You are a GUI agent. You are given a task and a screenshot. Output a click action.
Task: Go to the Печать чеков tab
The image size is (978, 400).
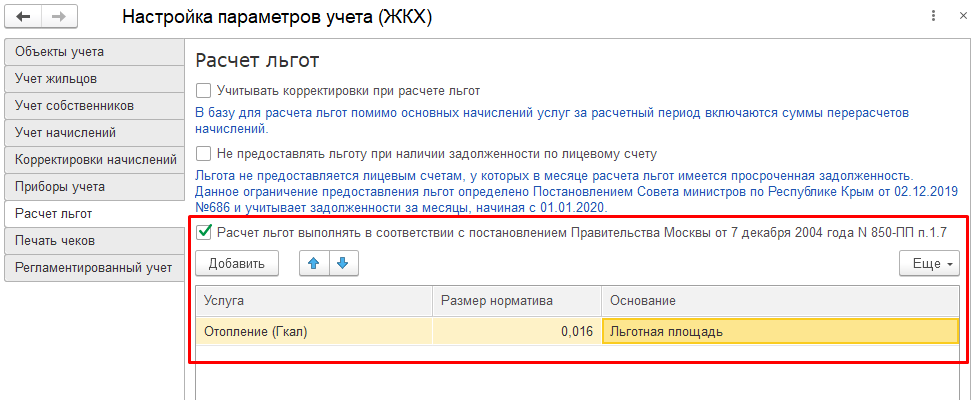[93, 240]
